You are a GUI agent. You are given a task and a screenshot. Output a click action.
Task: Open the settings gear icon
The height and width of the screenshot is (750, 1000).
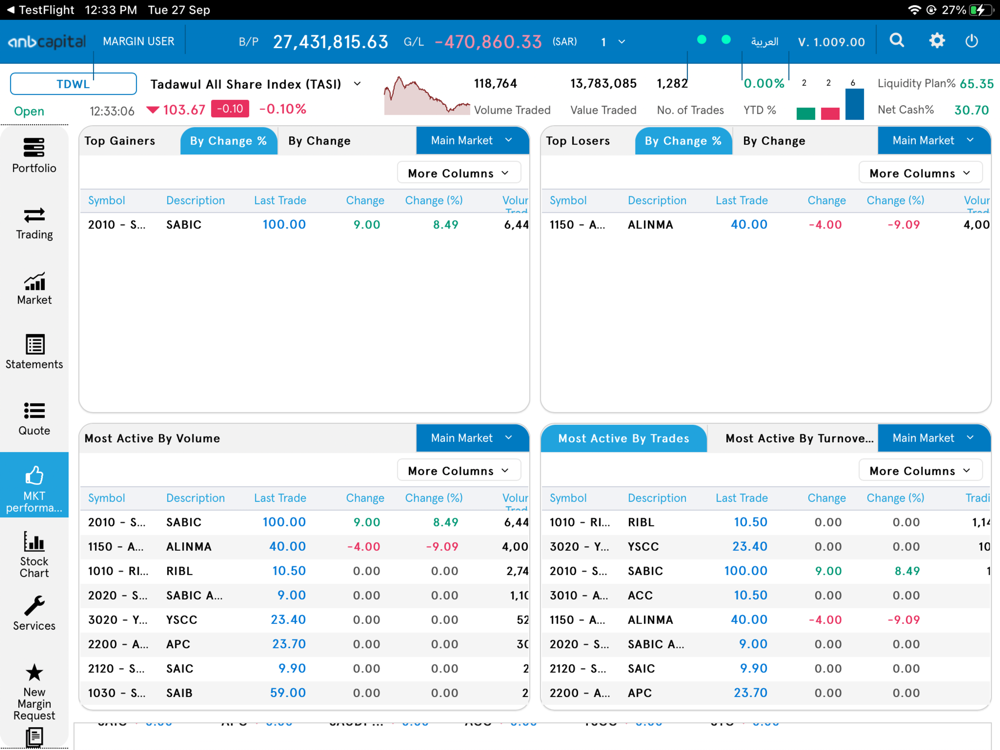coord(936,41)
